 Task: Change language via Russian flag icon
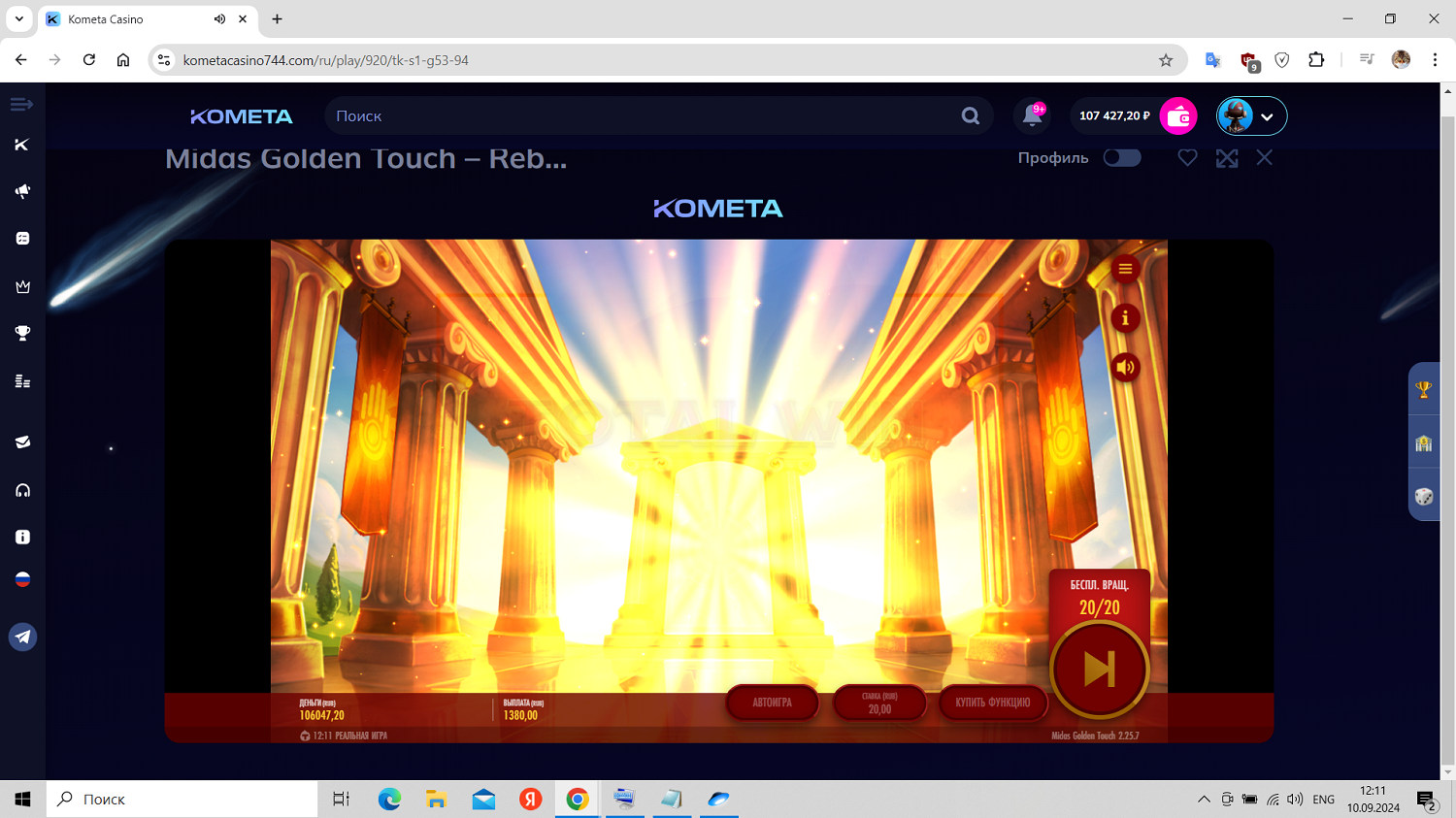(22, 579)
